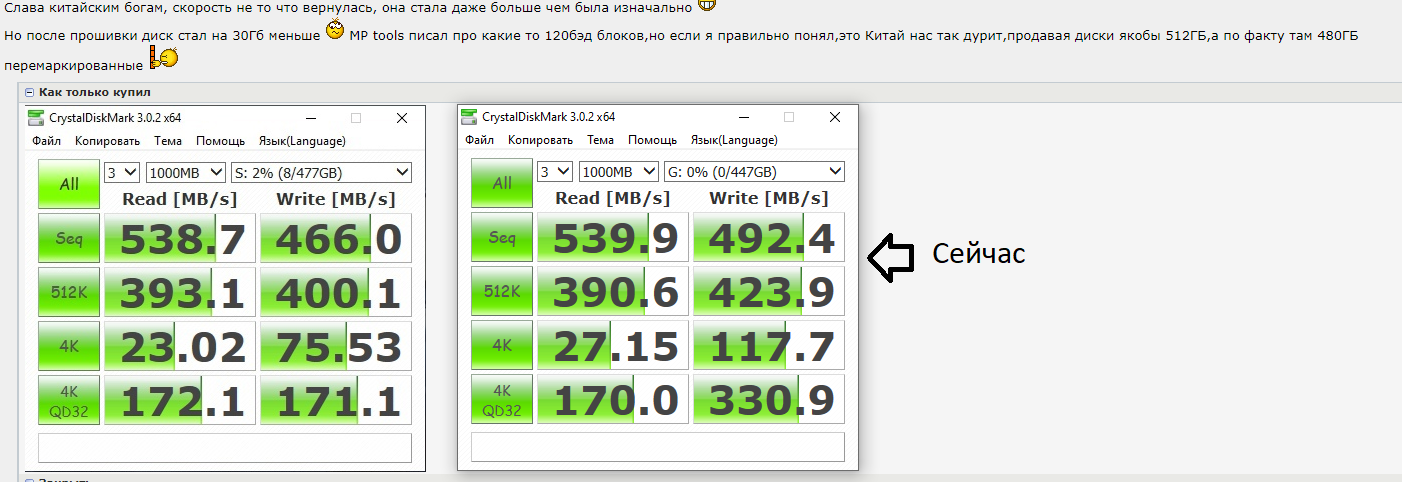Image resolution: width=1402 pixels, height=482 pixels.
Task: Open 1000MB size dropdown in left window
Action: (x=185, y=172)
